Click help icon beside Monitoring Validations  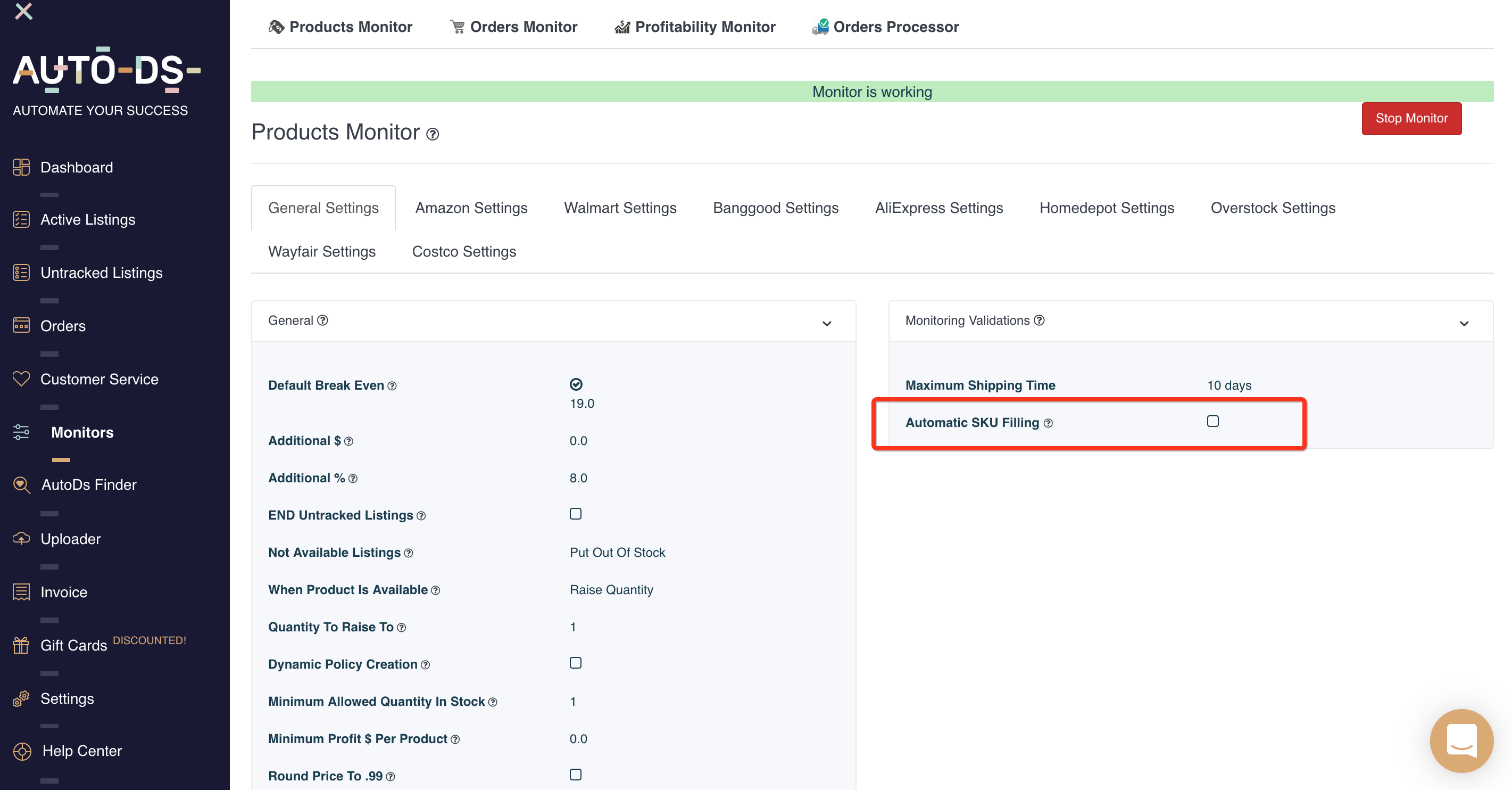click(x=1039, y=320)
